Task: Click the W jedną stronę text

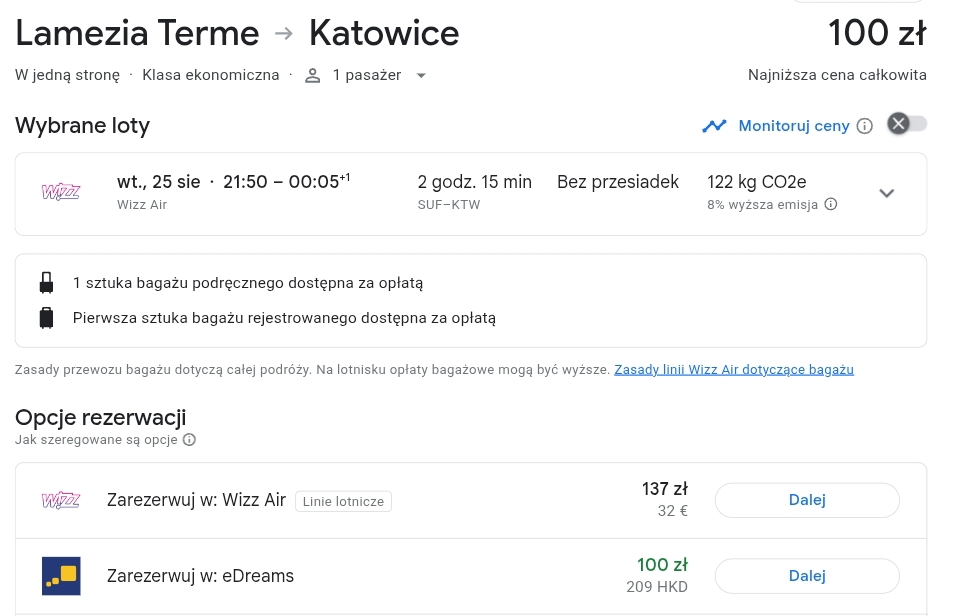Action: (x=67, y=75)
